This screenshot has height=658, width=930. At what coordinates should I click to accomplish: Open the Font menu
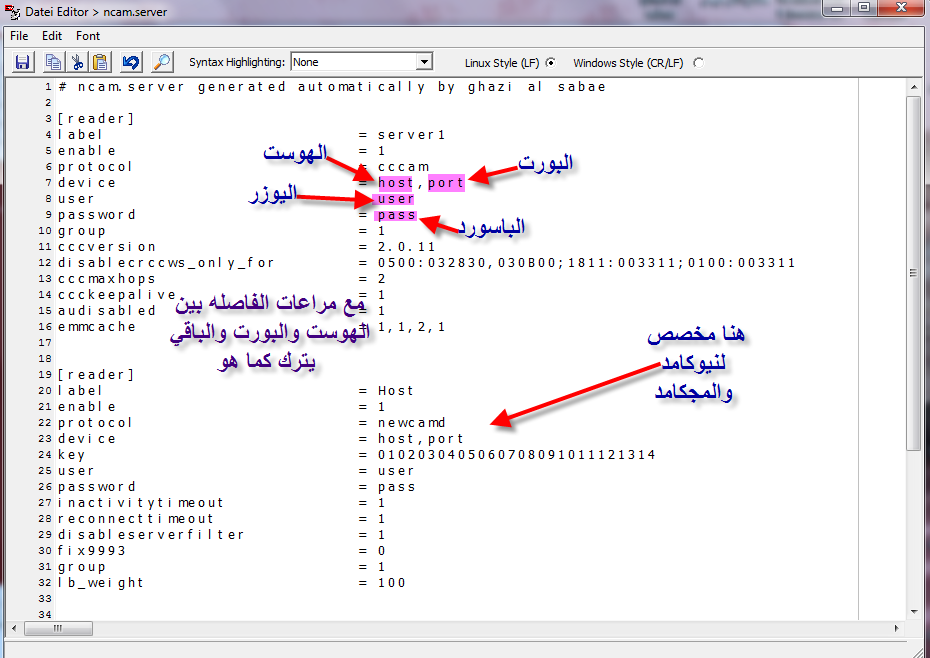[88, 36]
